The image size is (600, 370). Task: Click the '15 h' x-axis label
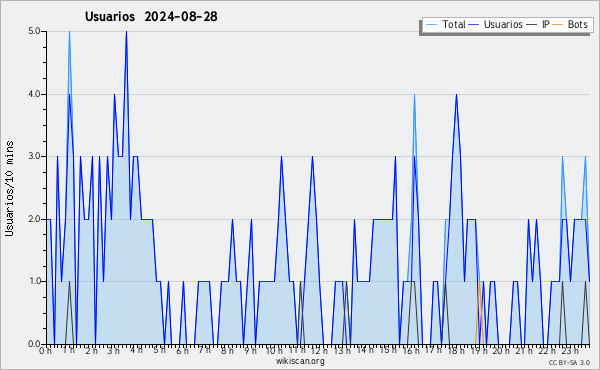(x=388, y=350)
